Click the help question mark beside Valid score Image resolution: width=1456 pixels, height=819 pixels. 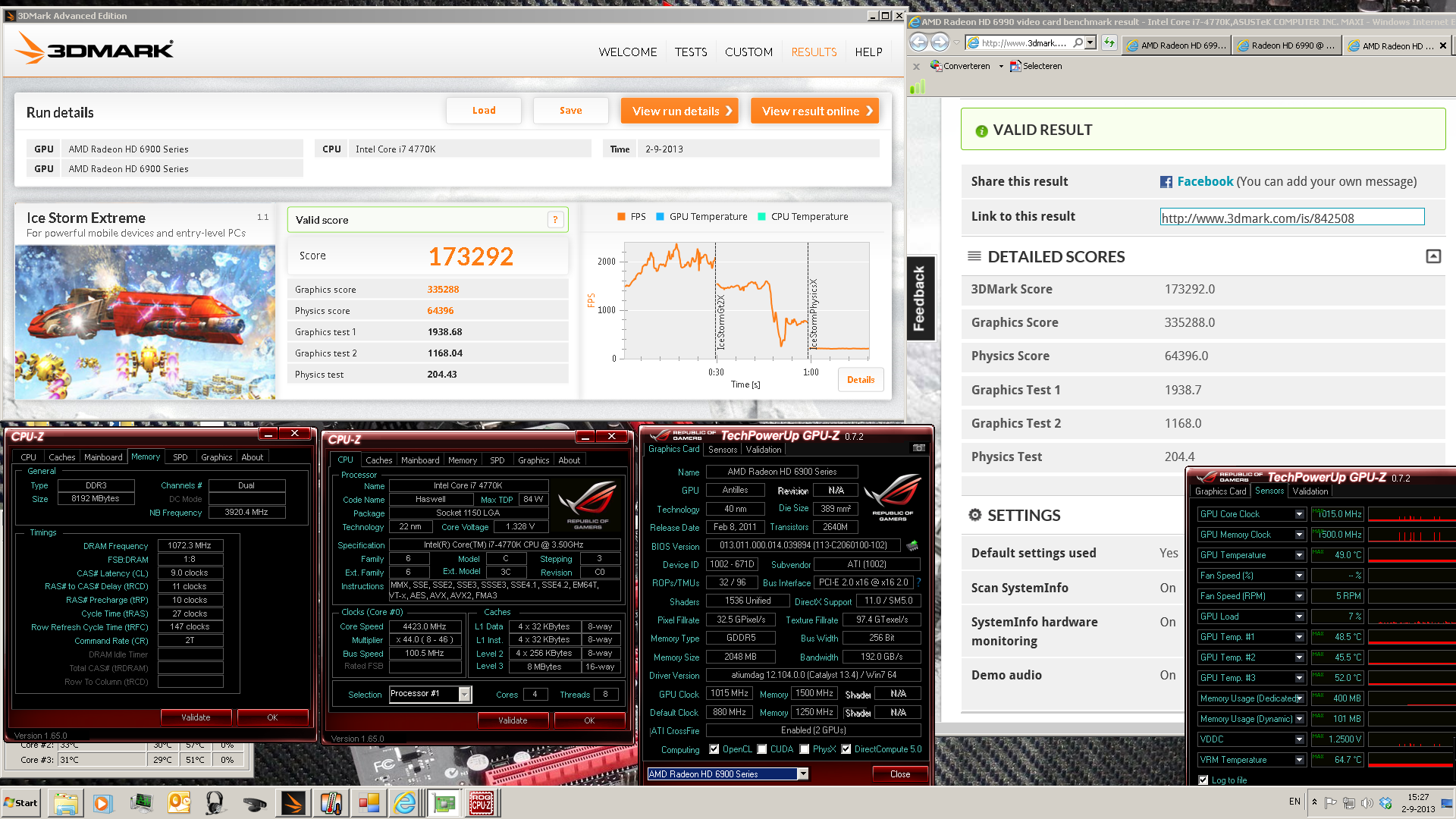555,220
